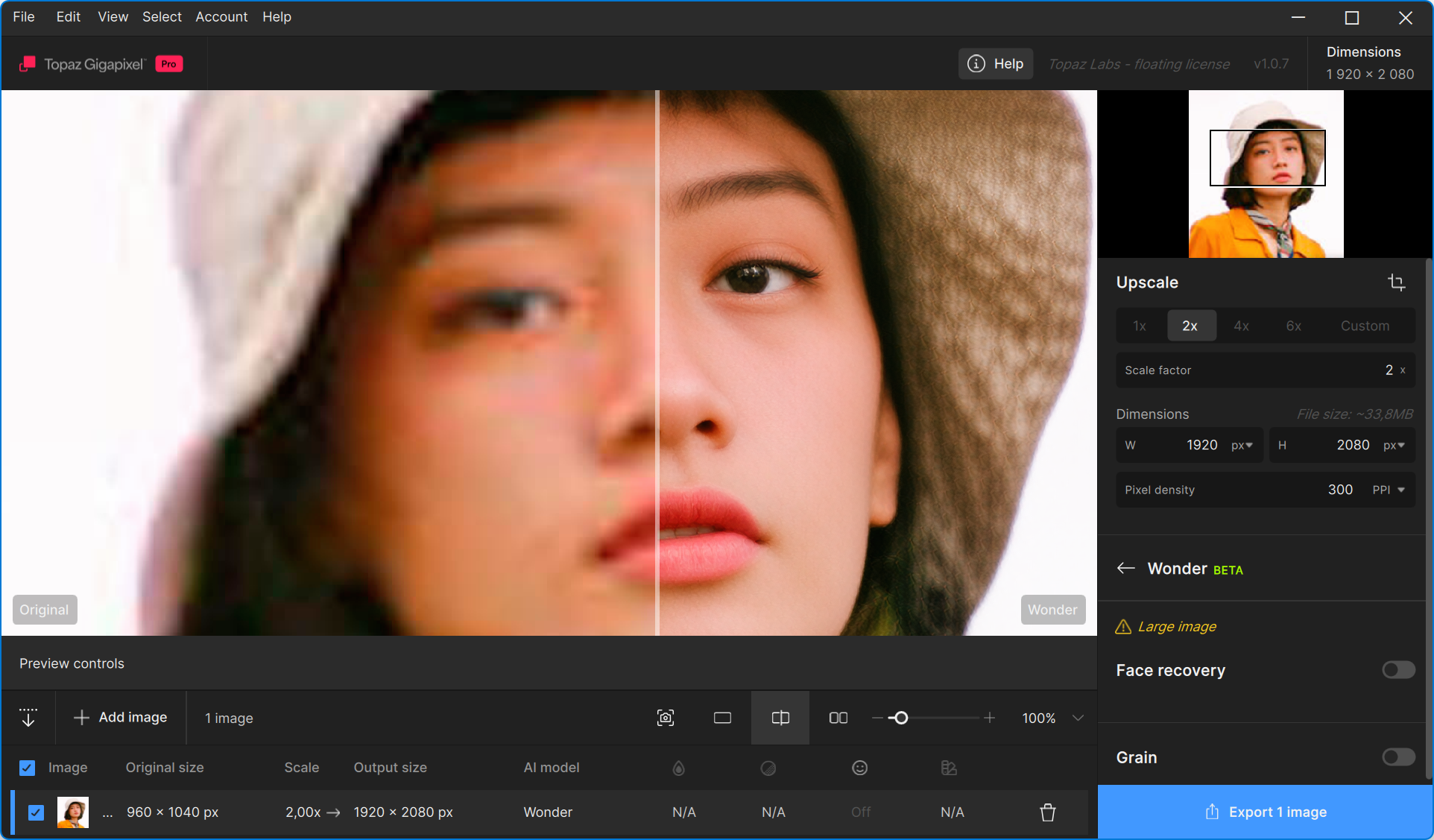Click Export 1 image button
The width and height of the screenshot is (1434, 840).
click(x=1266, y=812)
